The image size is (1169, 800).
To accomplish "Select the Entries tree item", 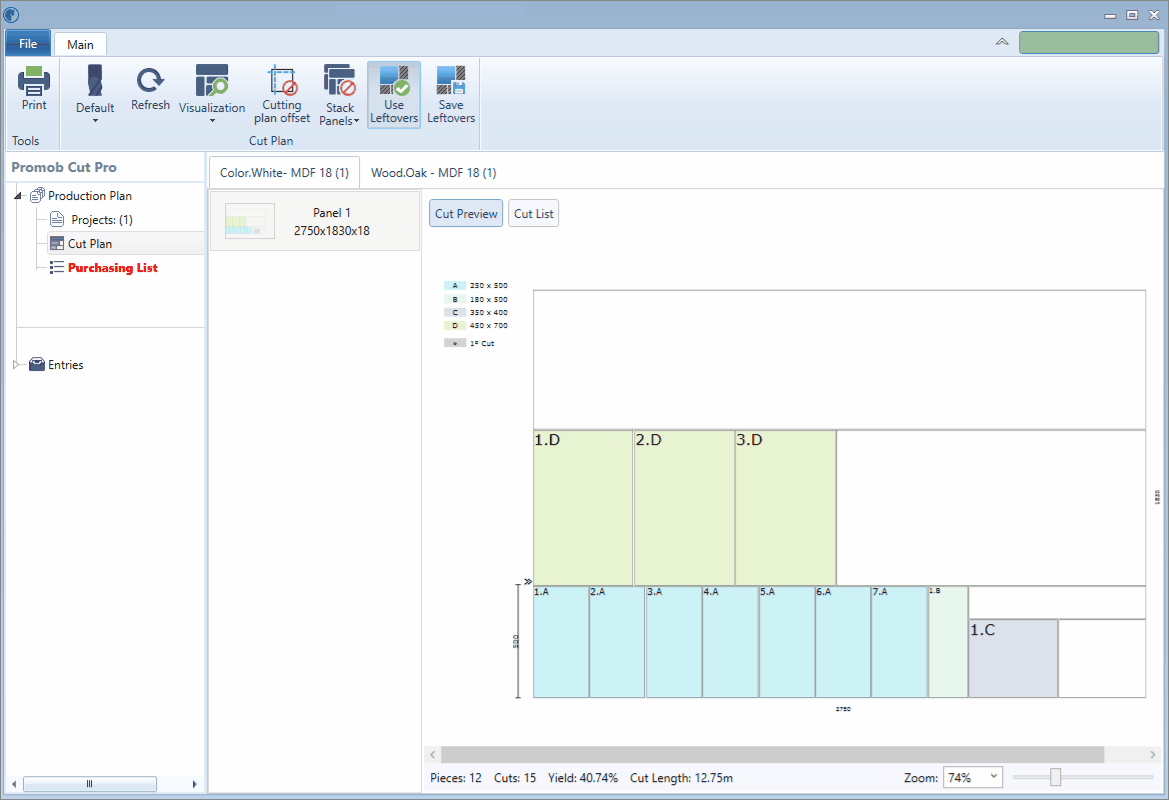I will pos(66,365).
